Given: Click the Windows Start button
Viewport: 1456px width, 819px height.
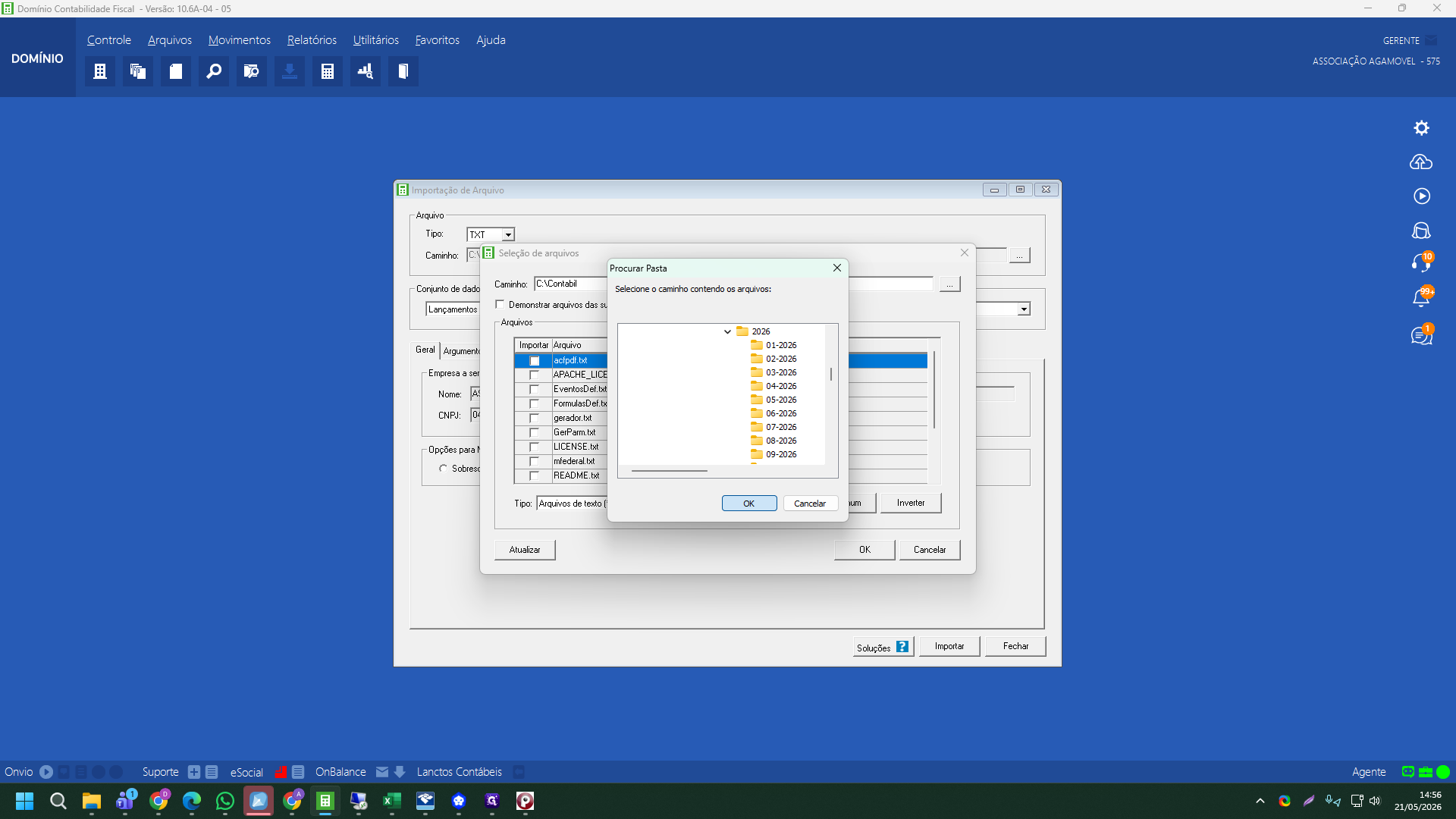Looking at the screenshot, I should click(x=25, y=801).
